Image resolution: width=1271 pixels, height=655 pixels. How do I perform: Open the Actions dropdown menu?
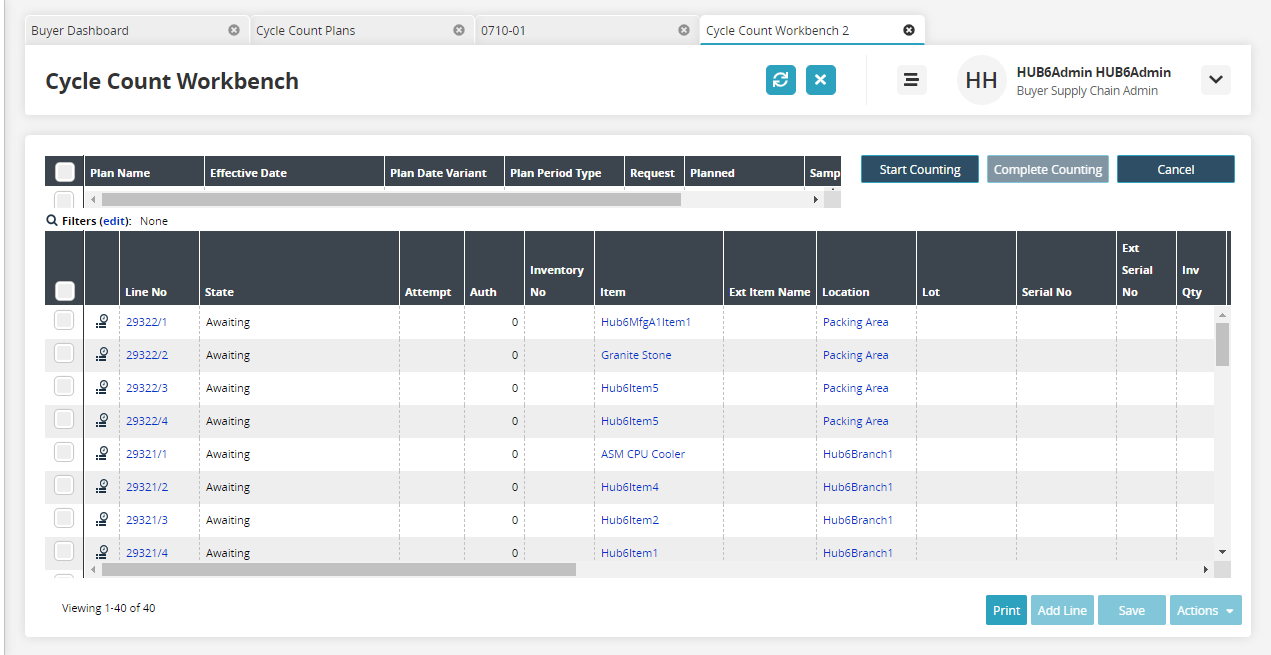(x=1205, y=610)
